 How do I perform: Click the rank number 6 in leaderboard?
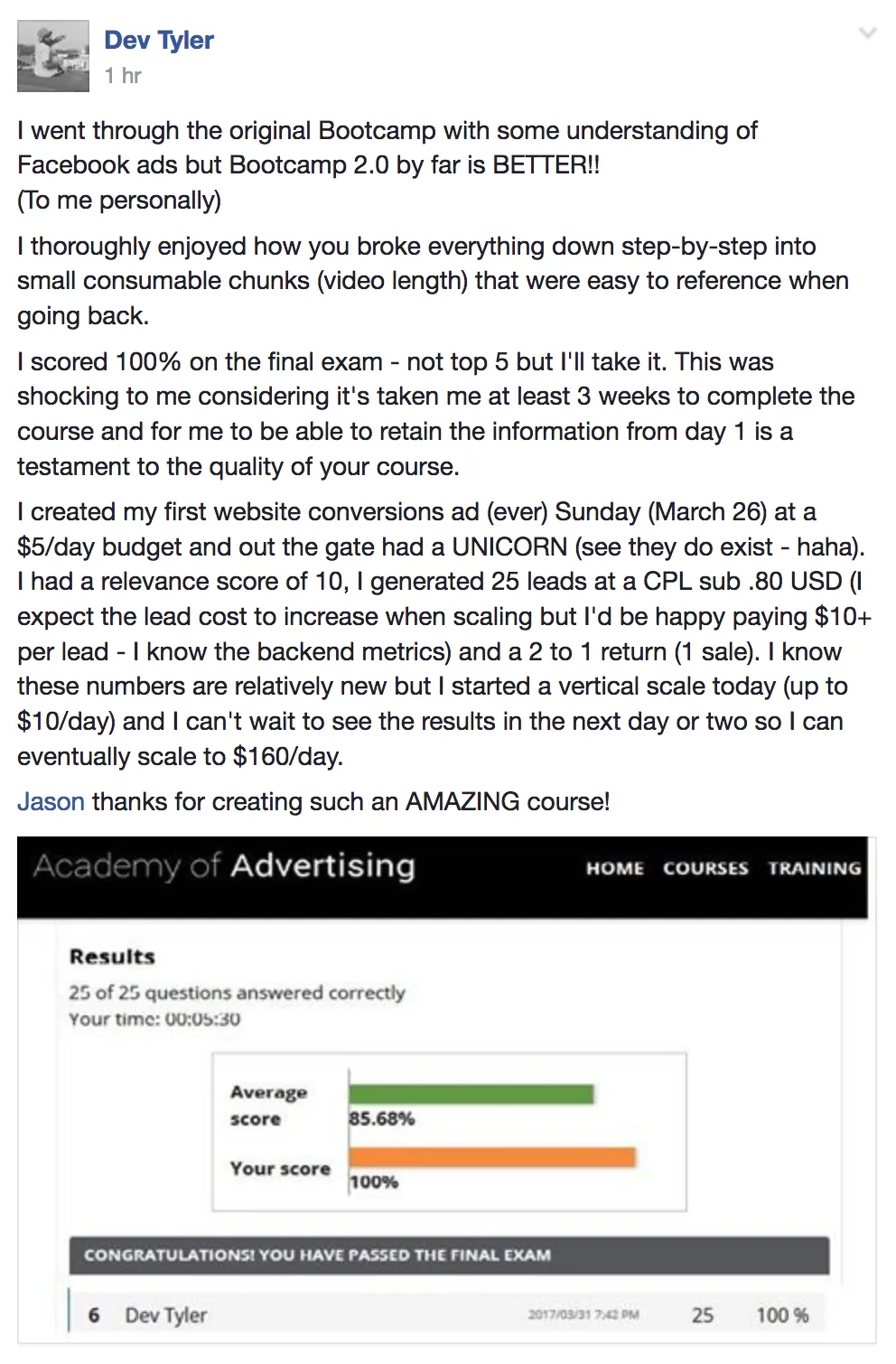coord(94,1315)
